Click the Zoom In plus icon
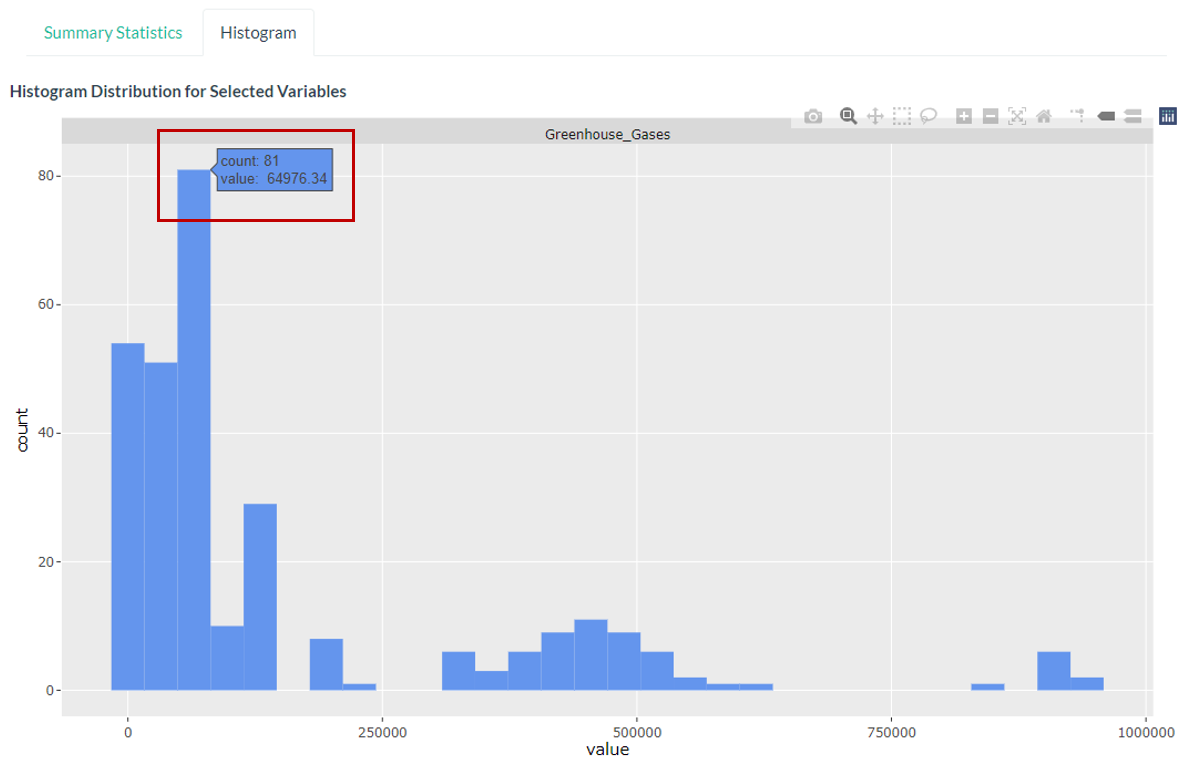 coord(964,116)
